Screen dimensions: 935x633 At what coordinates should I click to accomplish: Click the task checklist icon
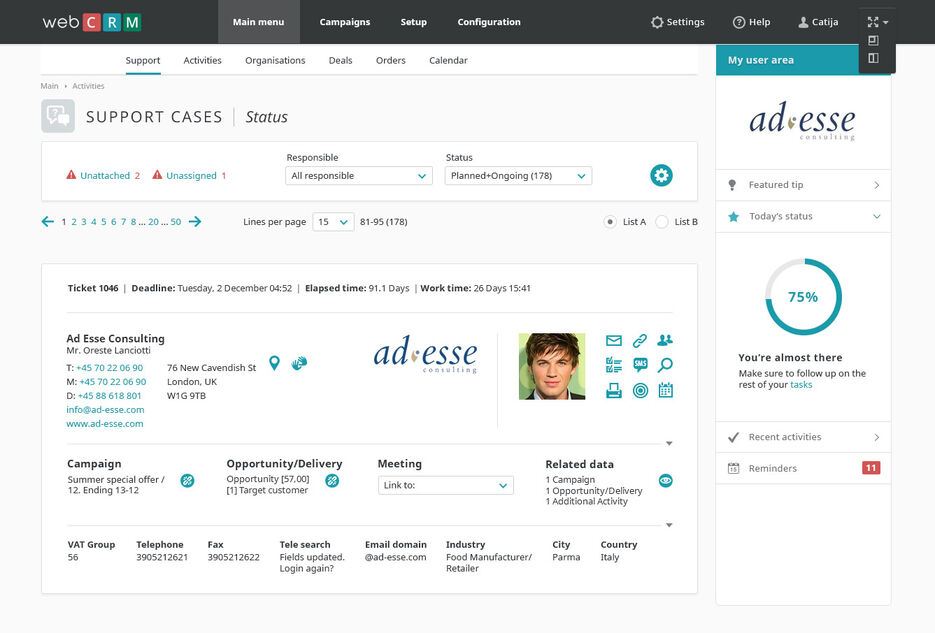click(x=614, y=365)
